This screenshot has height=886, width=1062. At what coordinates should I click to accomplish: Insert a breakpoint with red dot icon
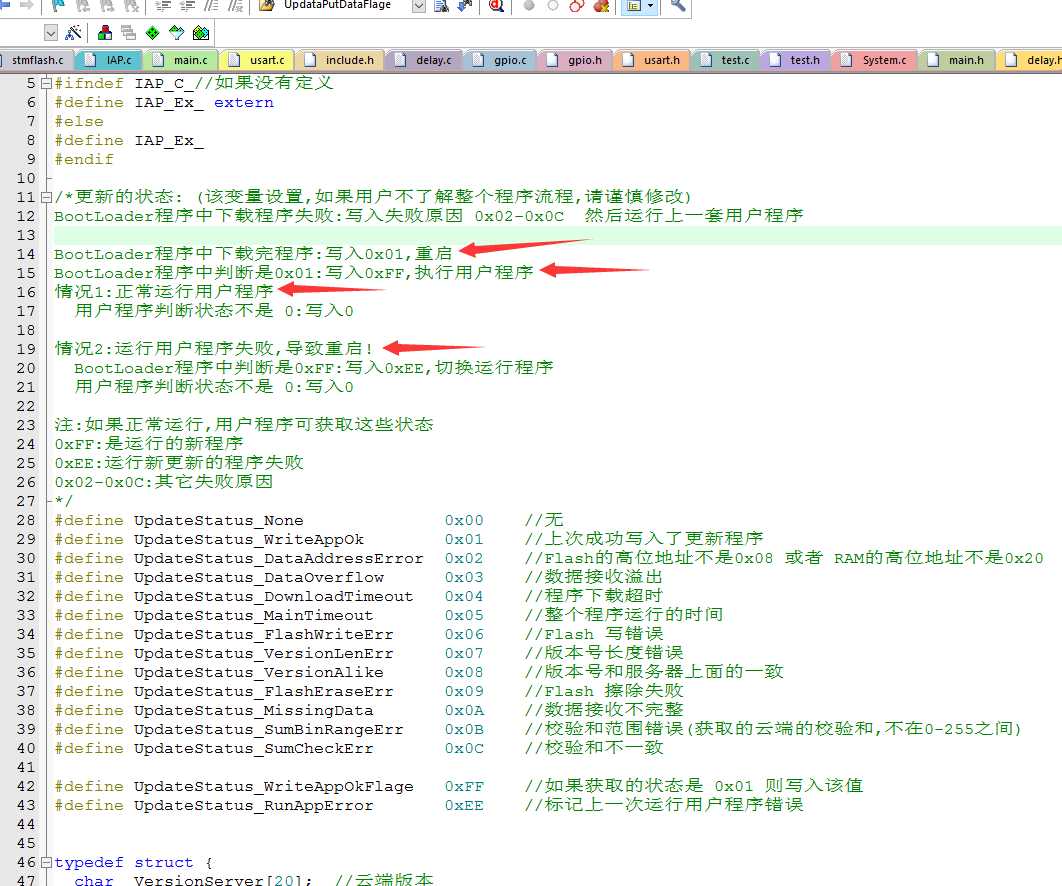tap(529, 6)
